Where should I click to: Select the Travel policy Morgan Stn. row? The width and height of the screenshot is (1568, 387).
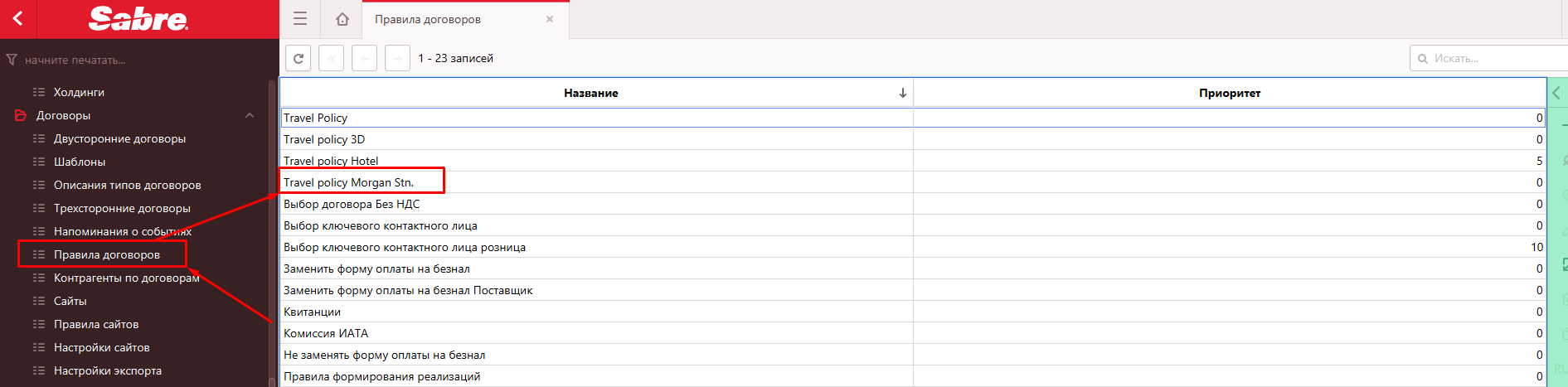click(348, 182)
